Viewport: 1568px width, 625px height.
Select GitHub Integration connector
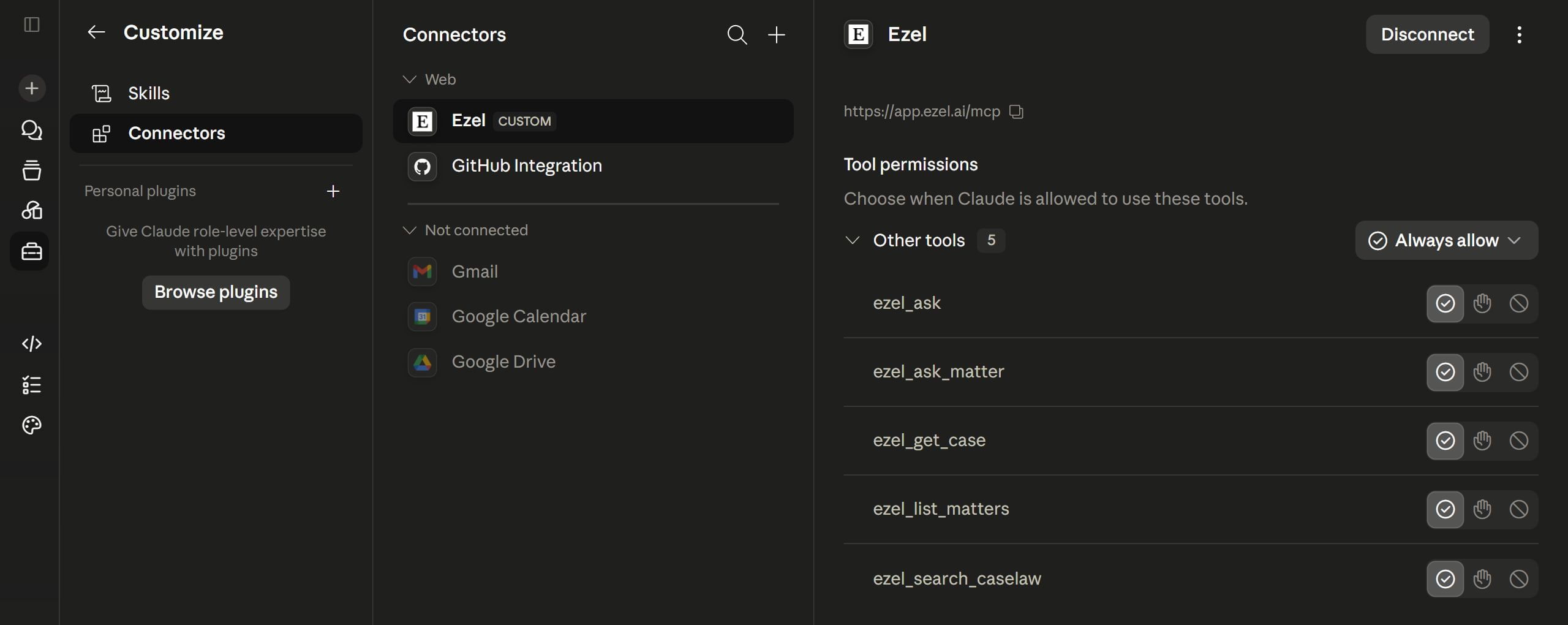click(x=593, y=166)
